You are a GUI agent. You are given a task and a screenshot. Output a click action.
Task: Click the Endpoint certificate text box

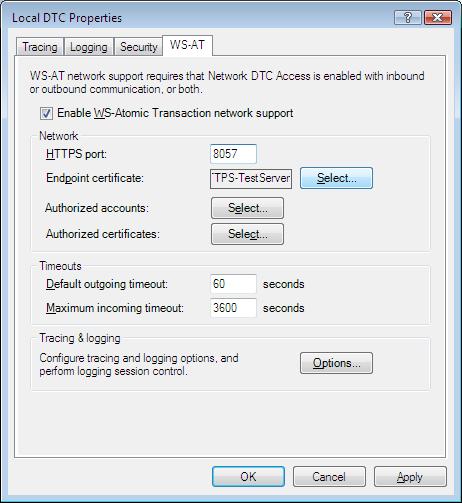pyautogui.click(x=251, y=178)
